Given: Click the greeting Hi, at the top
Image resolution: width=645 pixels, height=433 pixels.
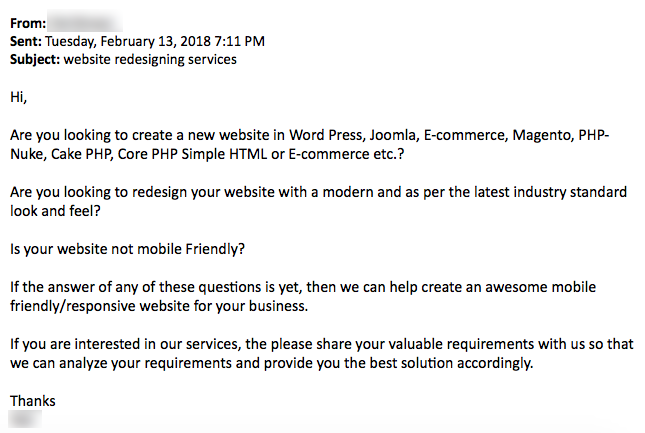Looking at the screenshot, I should (19, 97).
